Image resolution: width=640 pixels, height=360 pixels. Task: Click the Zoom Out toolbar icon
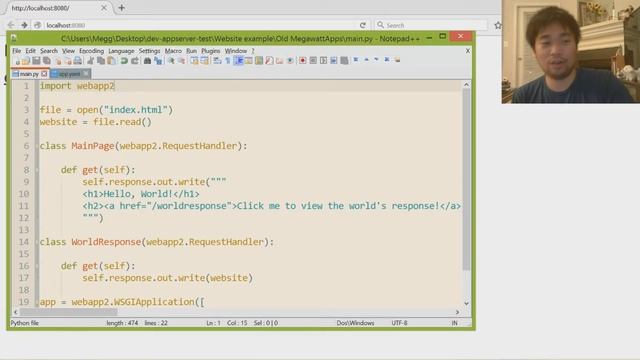click(182, 61)
